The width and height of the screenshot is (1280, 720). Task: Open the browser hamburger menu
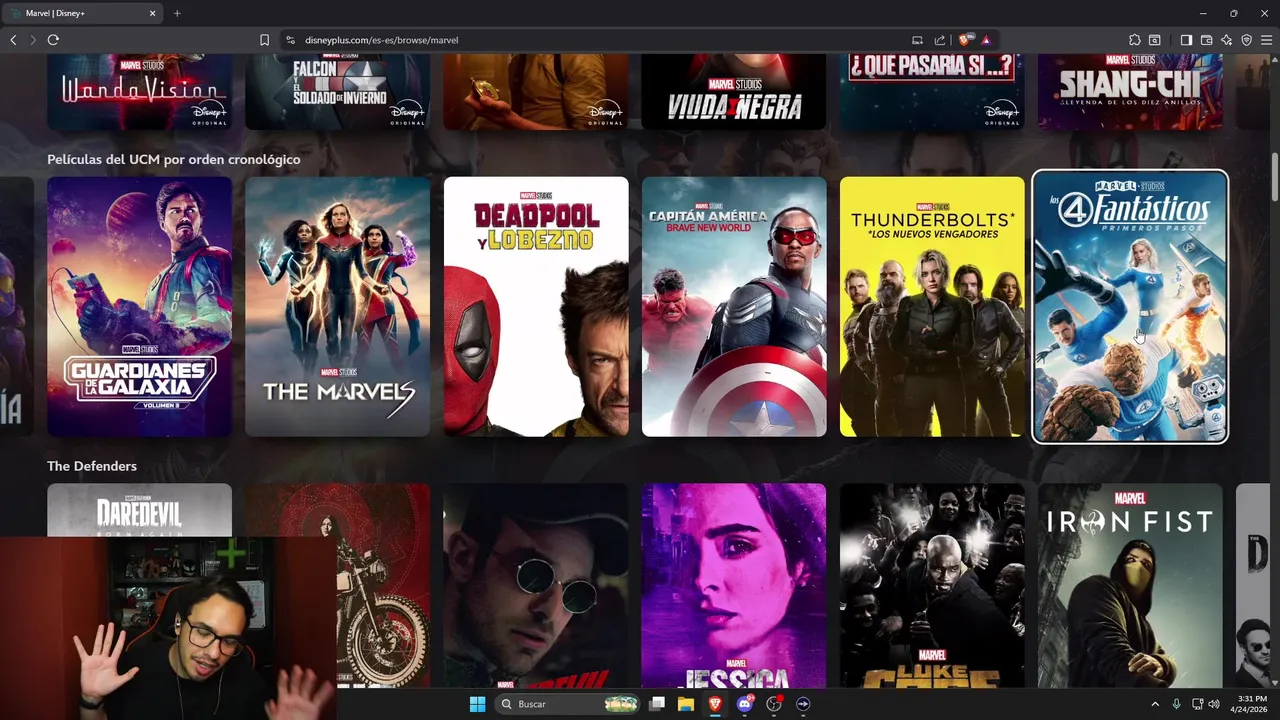tap(1266, 40)
